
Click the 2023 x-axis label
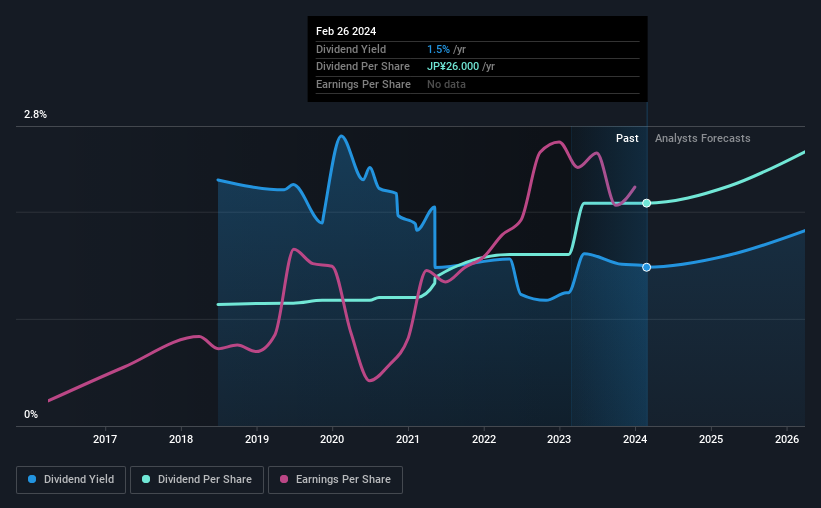pos(559,439)
